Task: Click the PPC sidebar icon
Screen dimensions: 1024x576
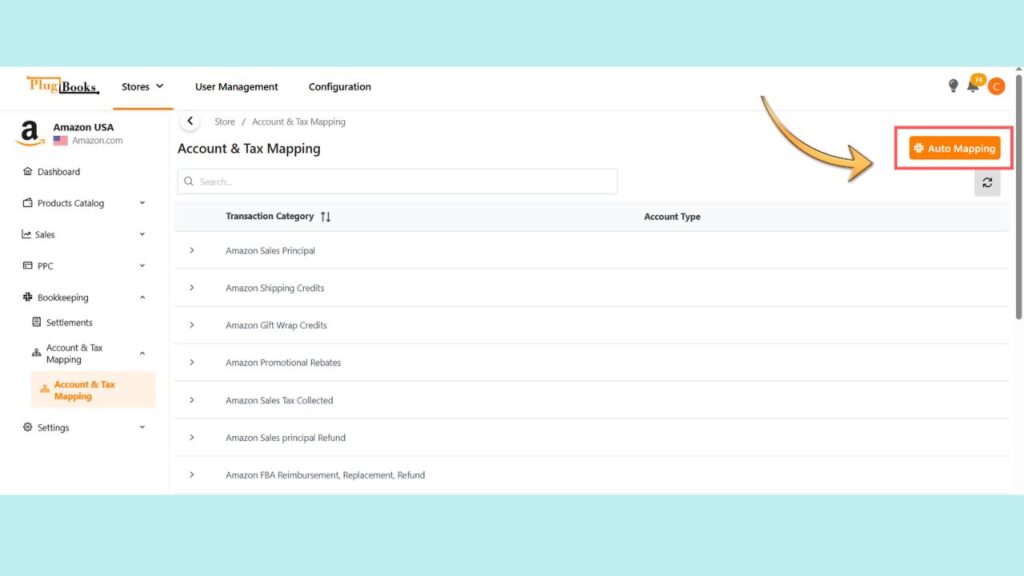Action: pos(27,265)
